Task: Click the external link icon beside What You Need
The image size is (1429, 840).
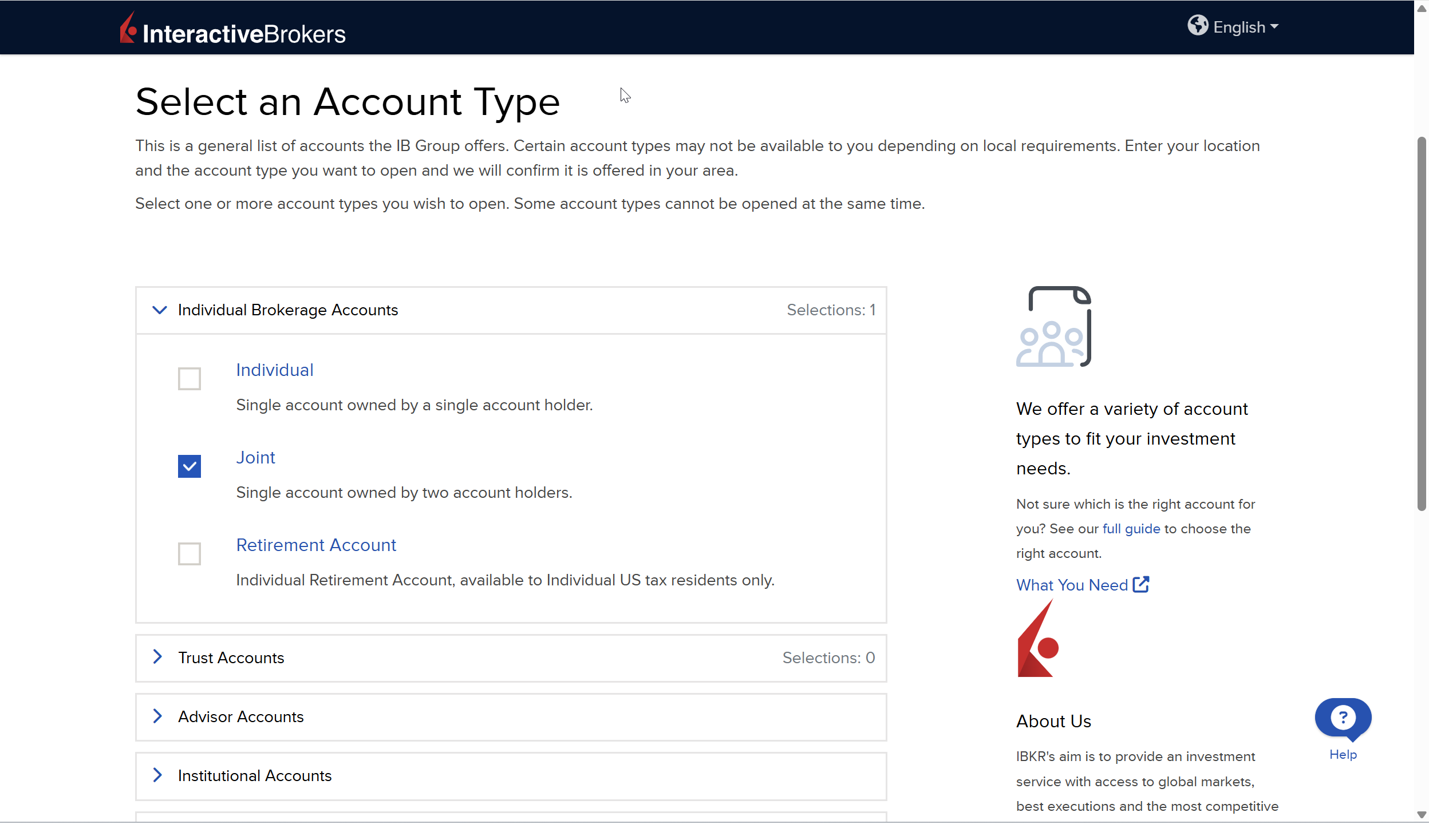Action: 1141,585
